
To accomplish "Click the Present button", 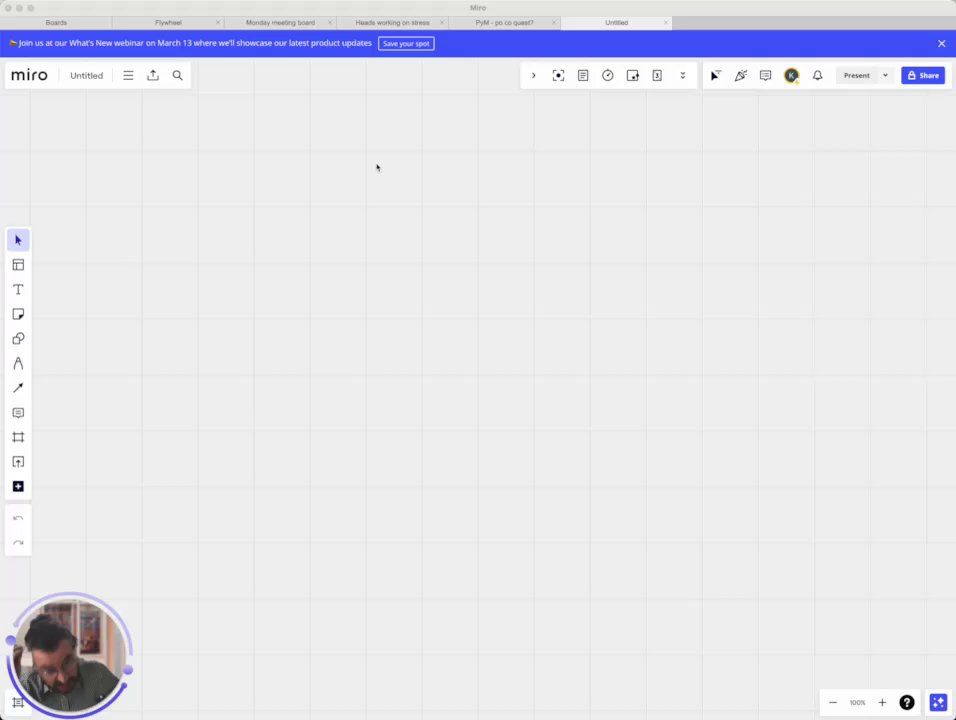I will 857,76.
